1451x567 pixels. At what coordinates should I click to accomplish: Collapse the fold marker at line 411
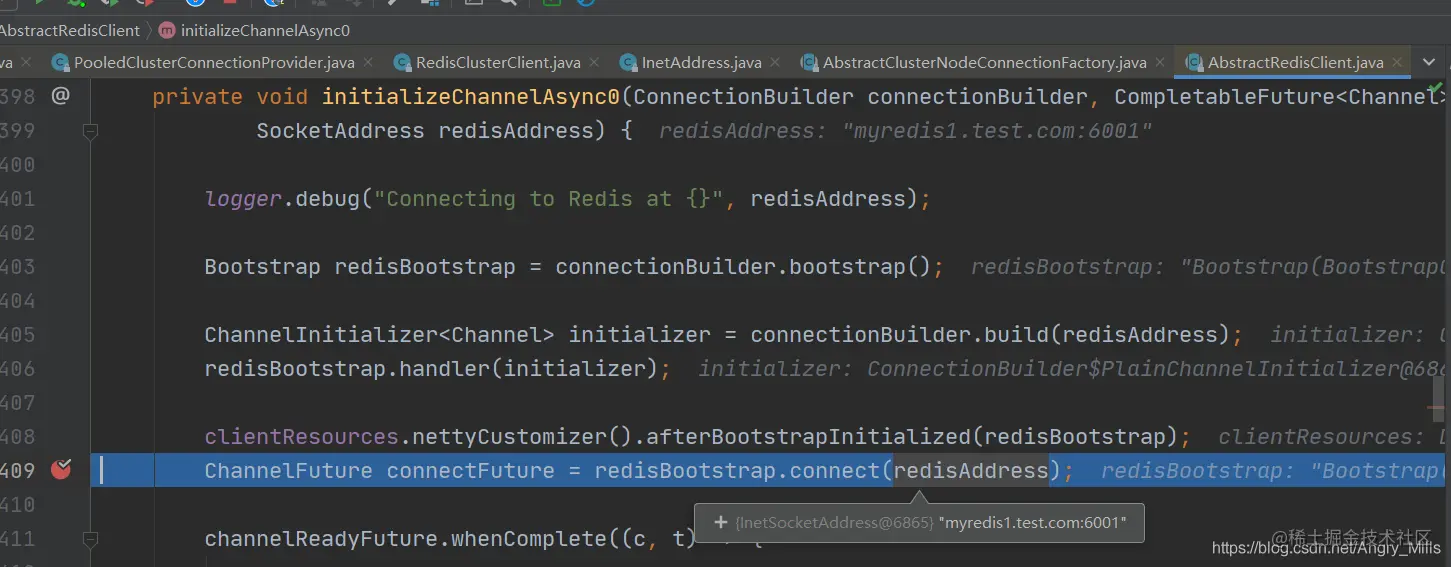pos(90,539)
